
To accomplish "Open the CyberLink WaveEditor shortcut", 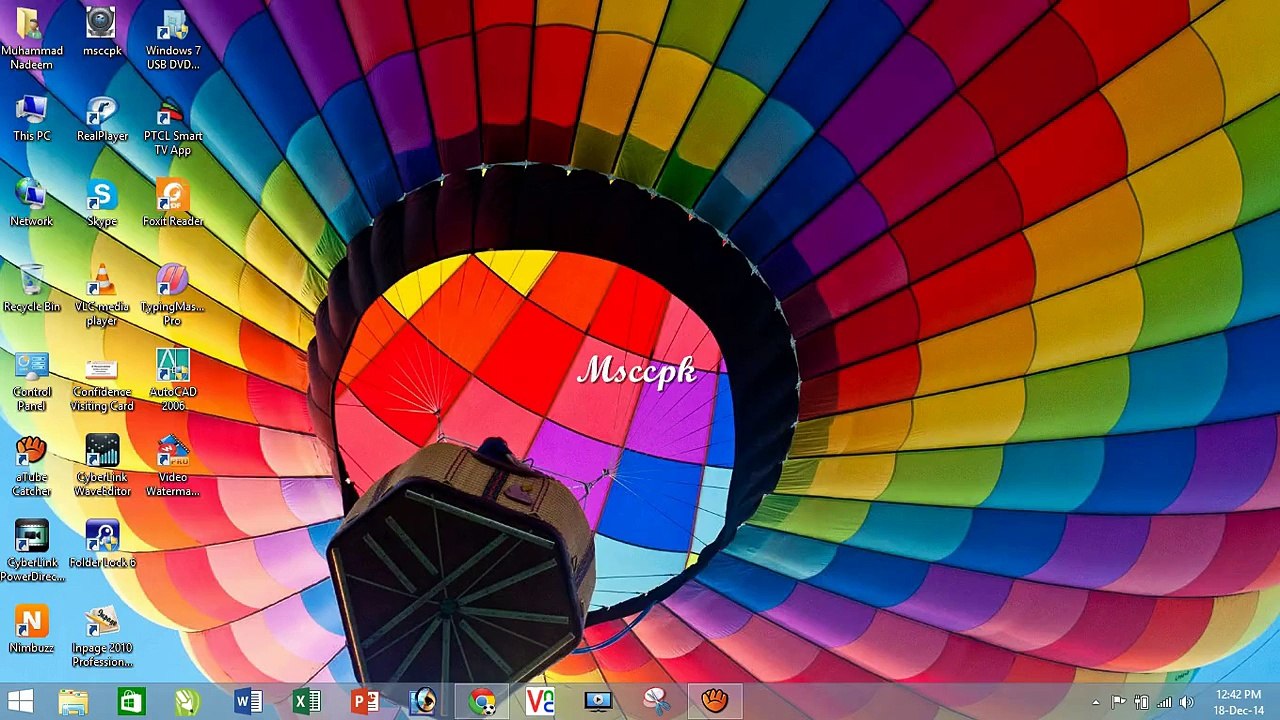I will [x=102, y=466].
